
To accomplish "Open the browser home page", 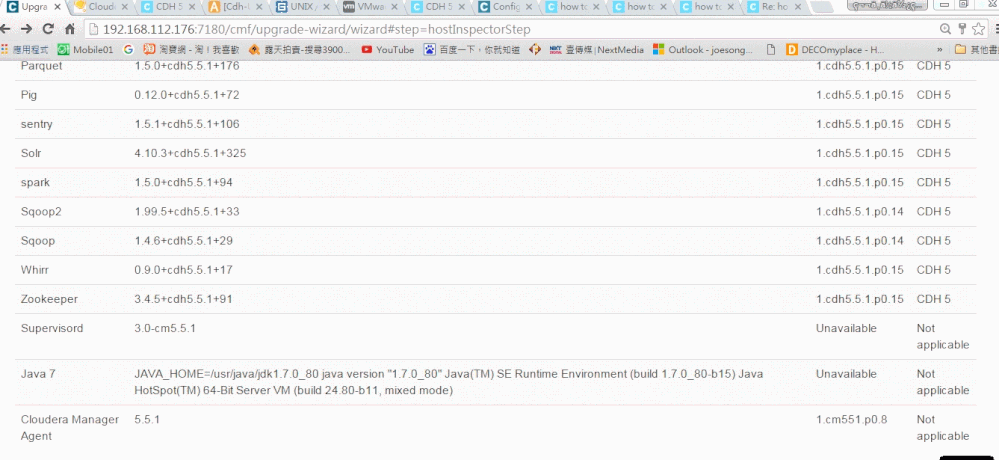I will click(x=69, y=29).
